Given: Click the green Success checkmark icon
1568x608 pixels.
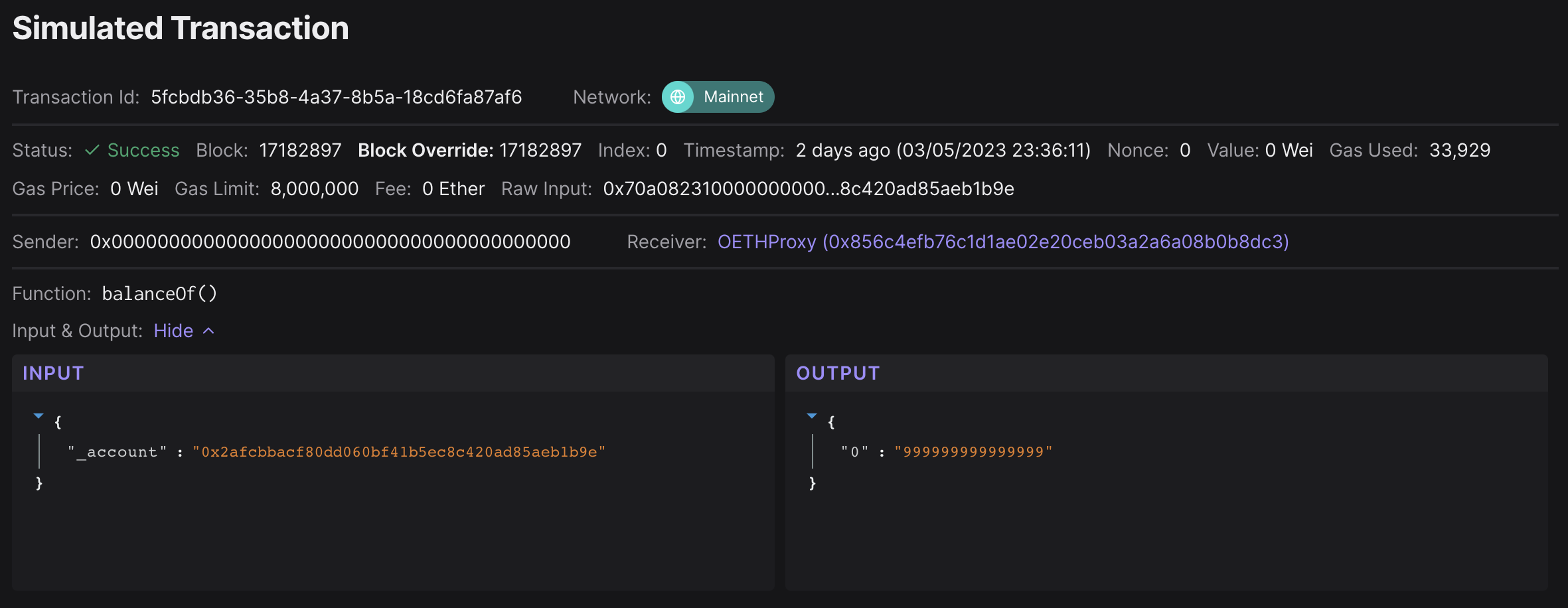Looking at the screenshot, I should pyautogui.click(x=92, y=150).
